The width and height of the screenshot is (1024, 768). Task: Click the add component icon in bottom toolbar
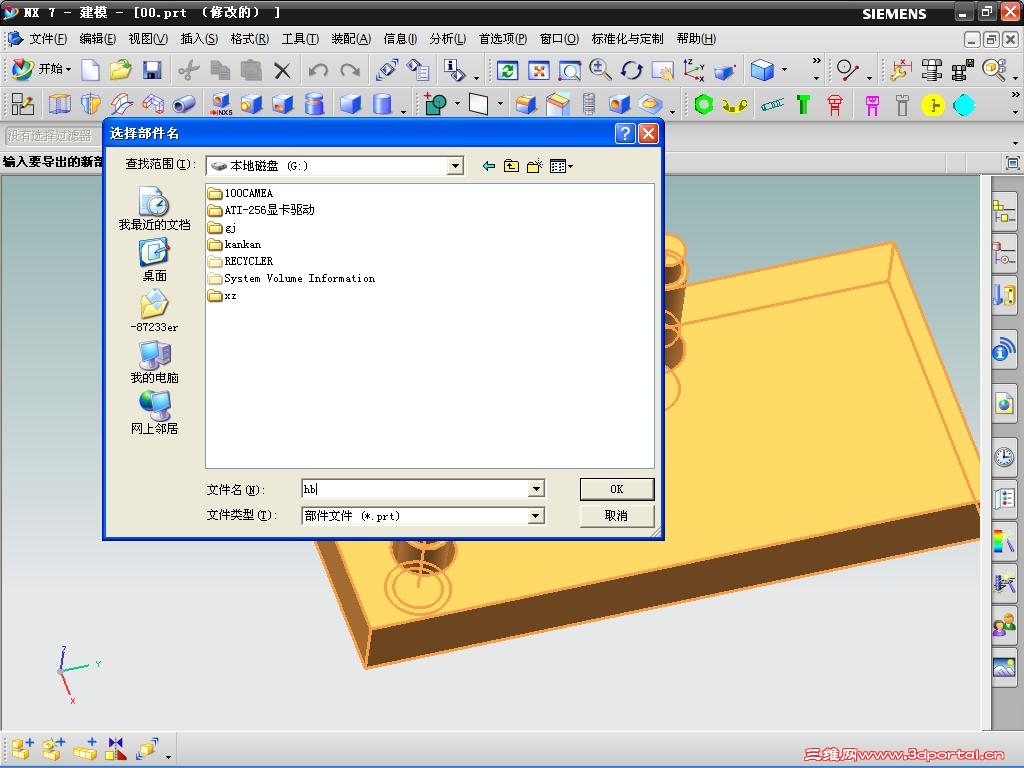click(x=23, y=748)
